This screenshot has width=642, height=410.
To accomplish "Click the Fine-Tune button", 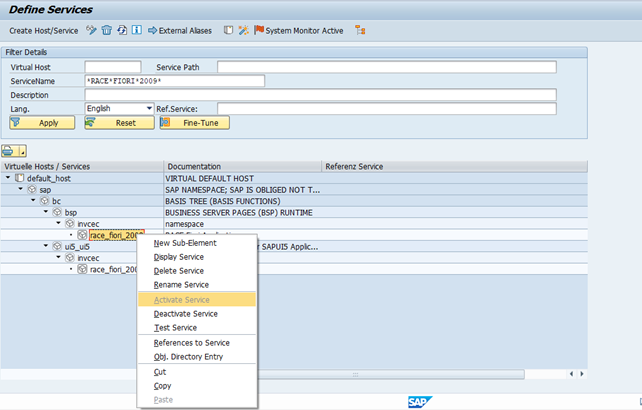I will click(195, 123).
